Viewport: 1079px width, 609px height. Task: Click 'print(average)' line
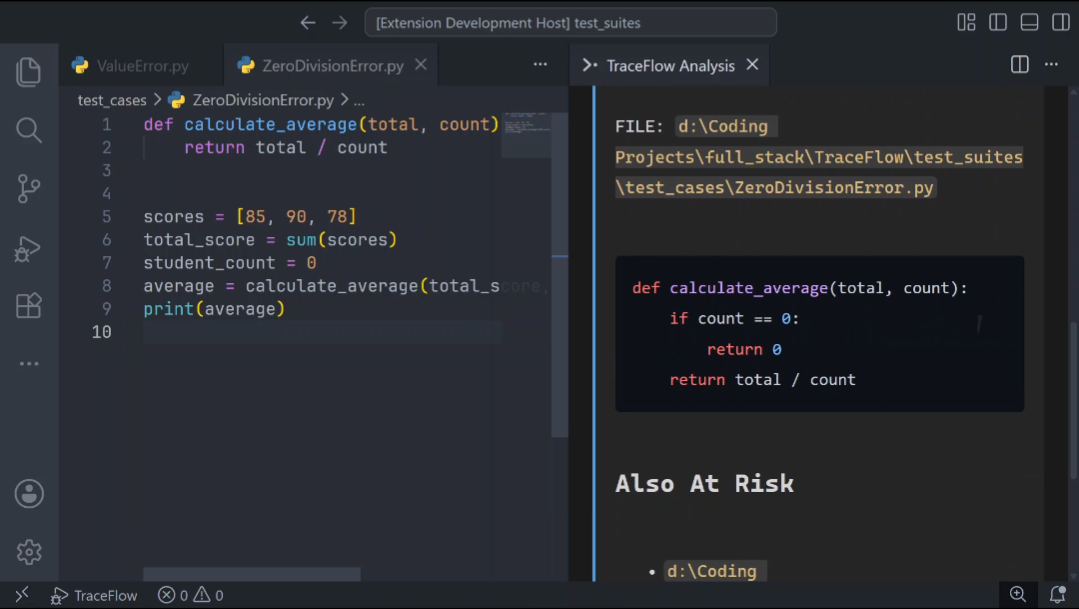coord(214,309)
